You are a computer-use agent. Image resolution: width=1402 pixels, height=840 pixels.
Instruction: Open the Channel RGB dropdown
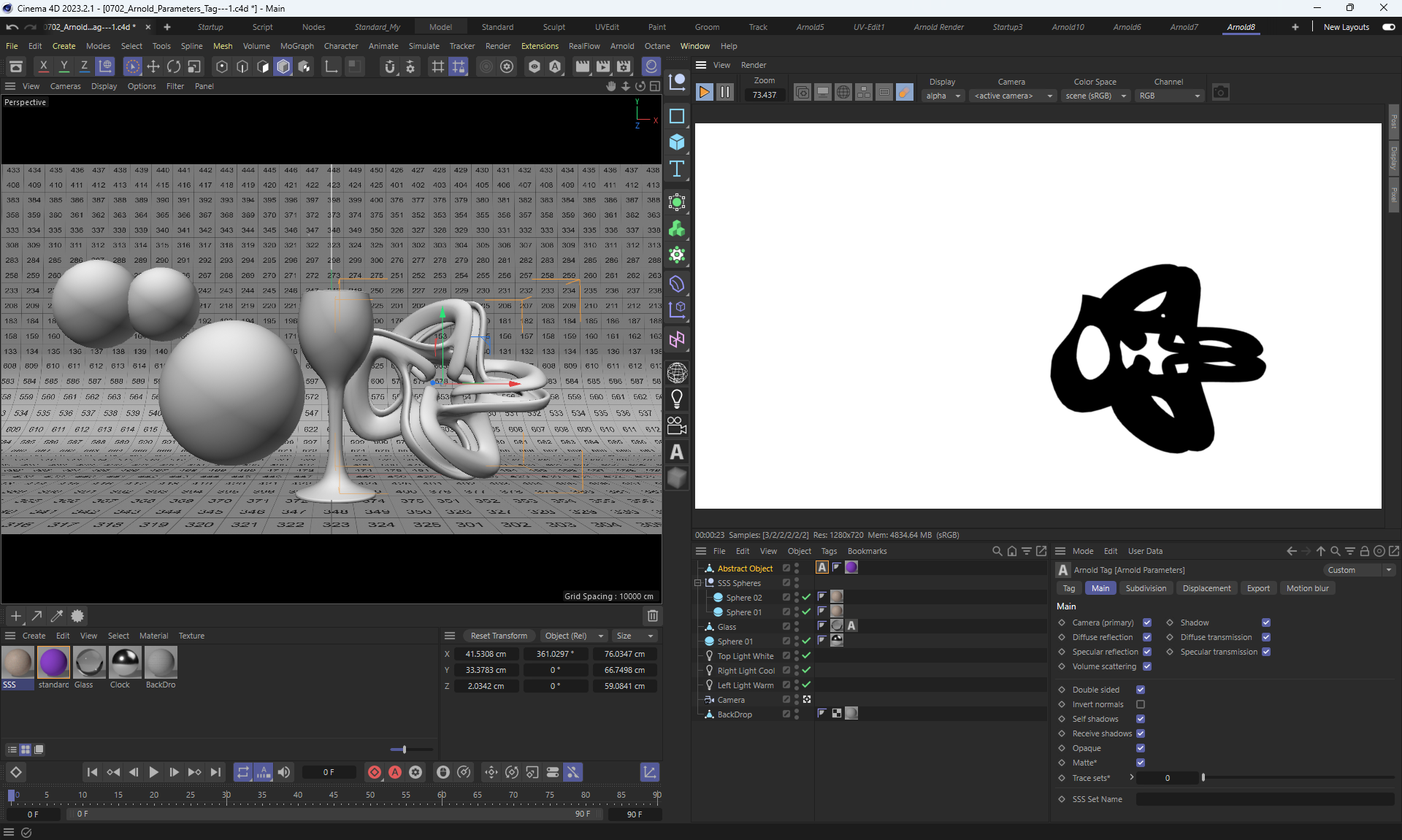(x=1170, y=96)
